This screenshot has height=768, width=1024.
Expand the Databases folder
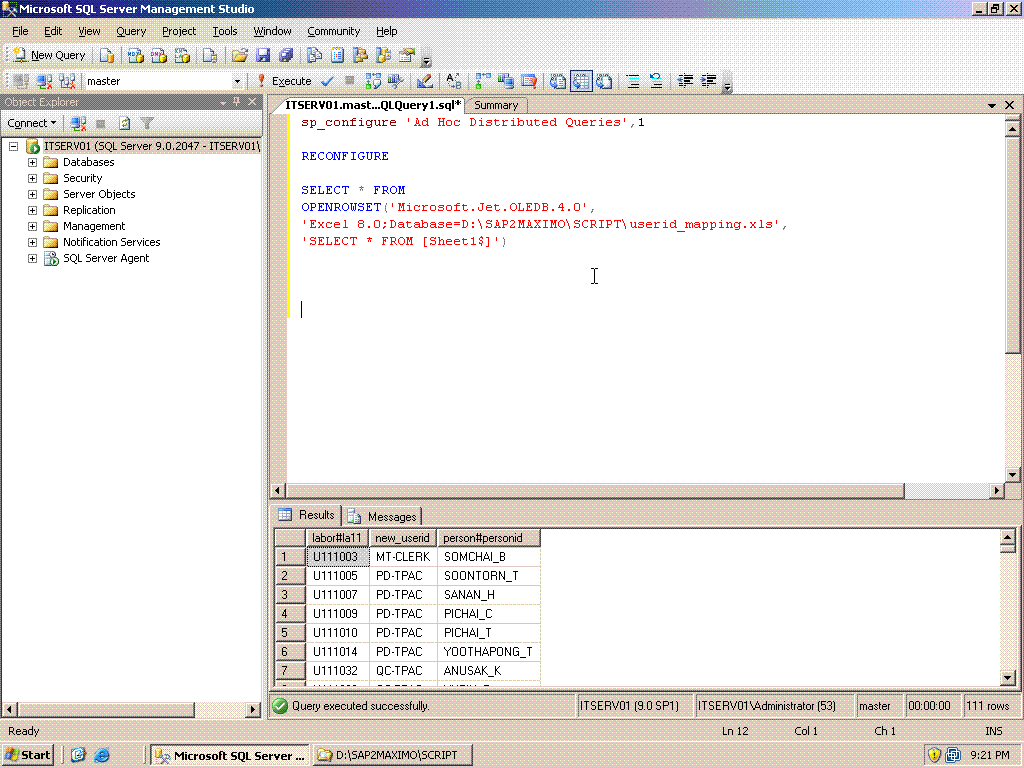32,162
